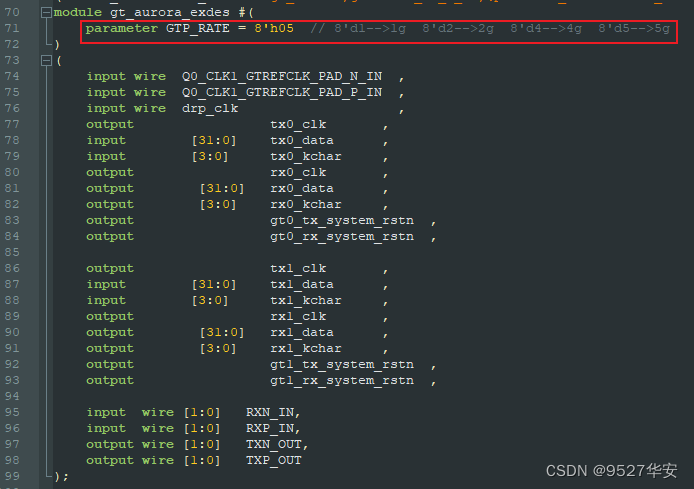Click line number 85 in gutter
The width and height of the screenshot is (694, 489).
point(12,252)
